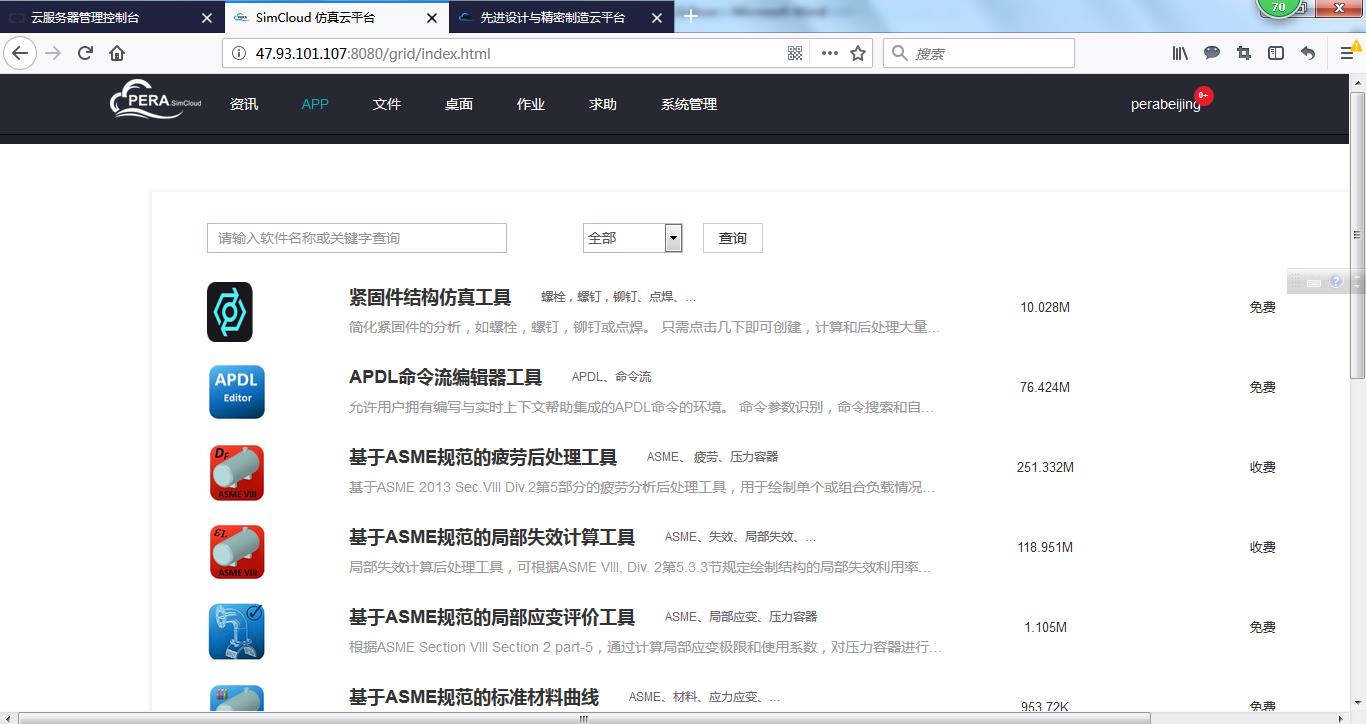Click the PERA SimCloud logo
The image size is (1366, 724).
pyautogui.click(x=156, y=100)
